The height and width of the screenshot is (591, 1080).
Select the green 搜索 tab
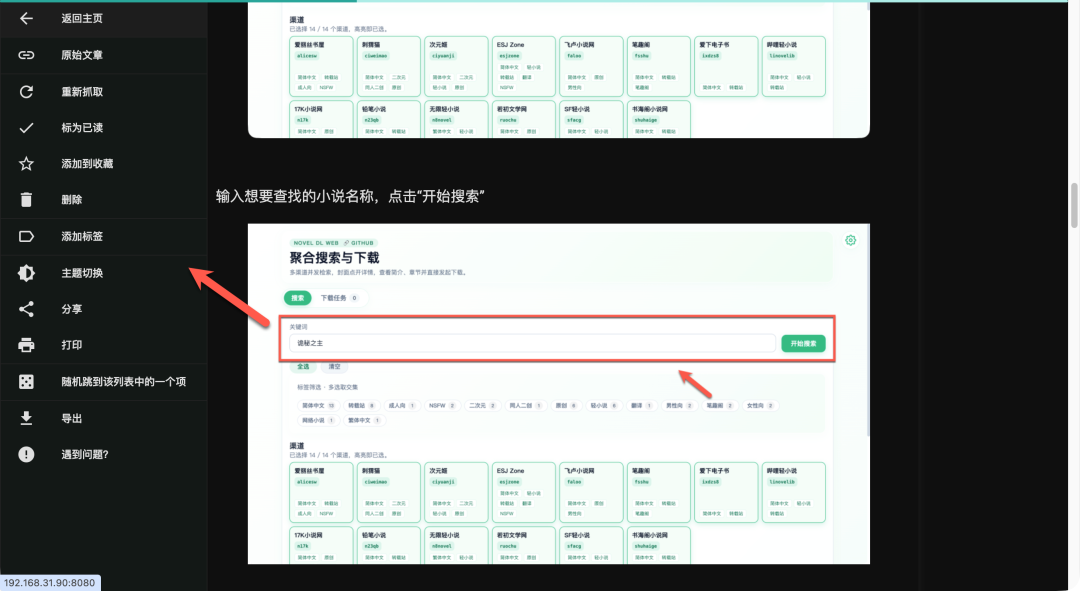(x=297, y=298)
